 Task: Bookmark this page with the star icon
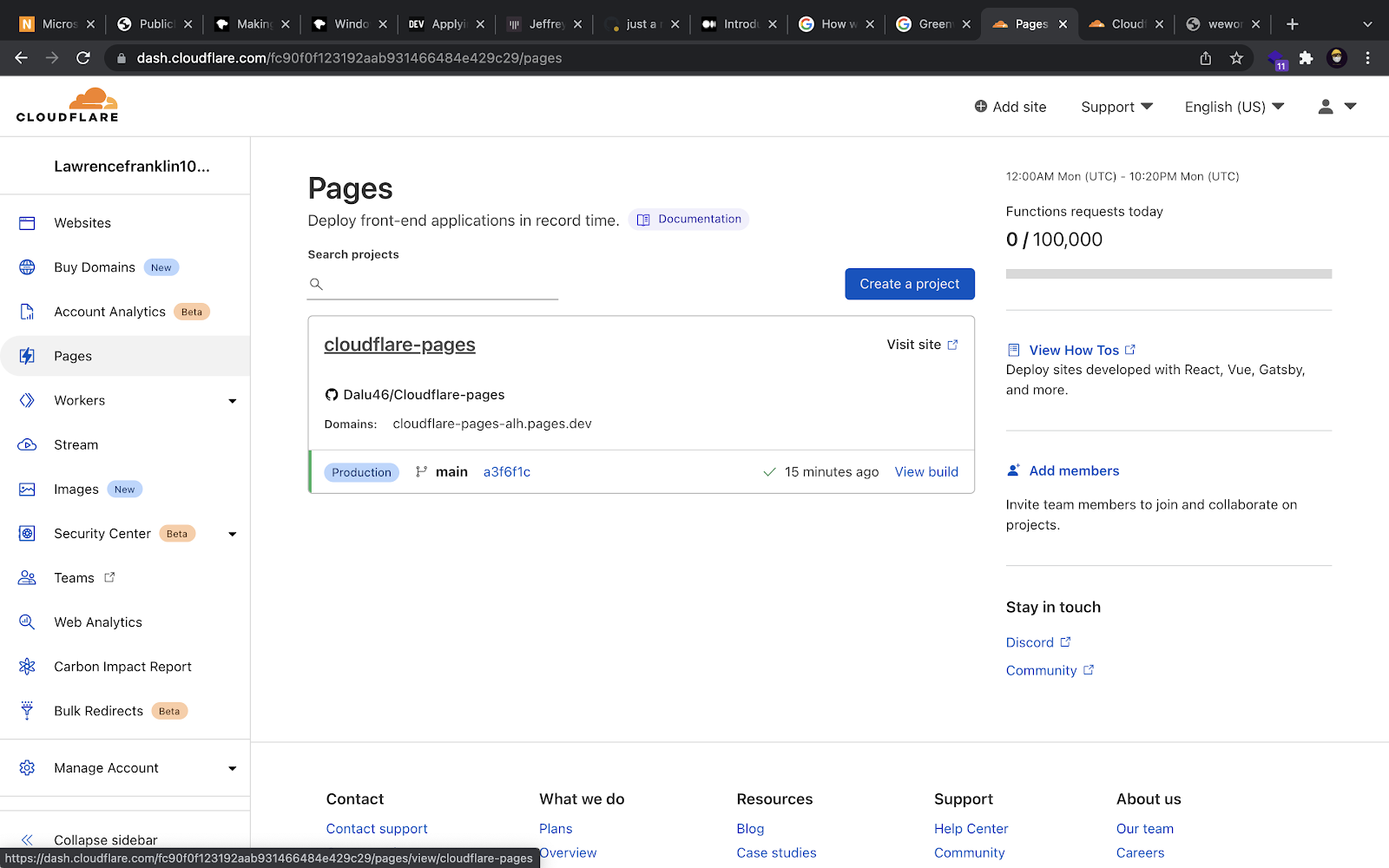[1236, 58]
